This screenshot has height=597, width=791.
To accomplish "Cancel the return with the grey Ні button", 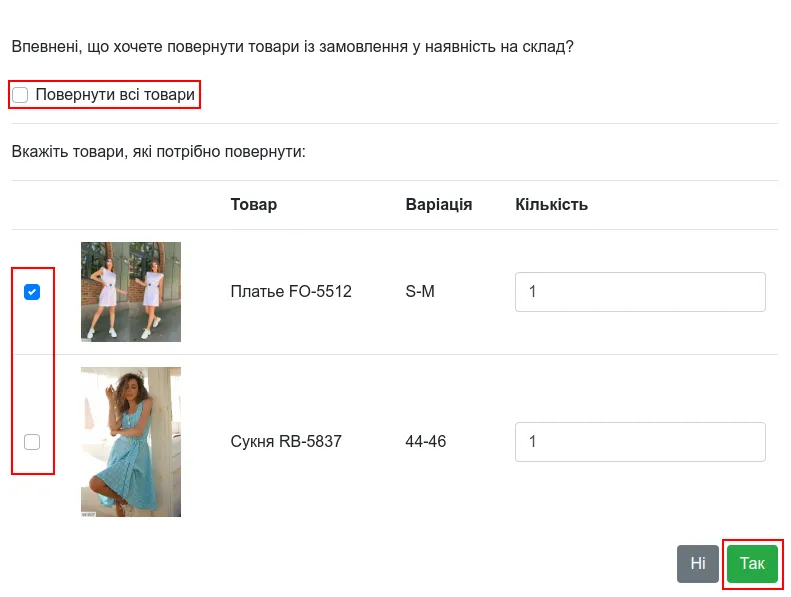I will (x=698, y=564).
